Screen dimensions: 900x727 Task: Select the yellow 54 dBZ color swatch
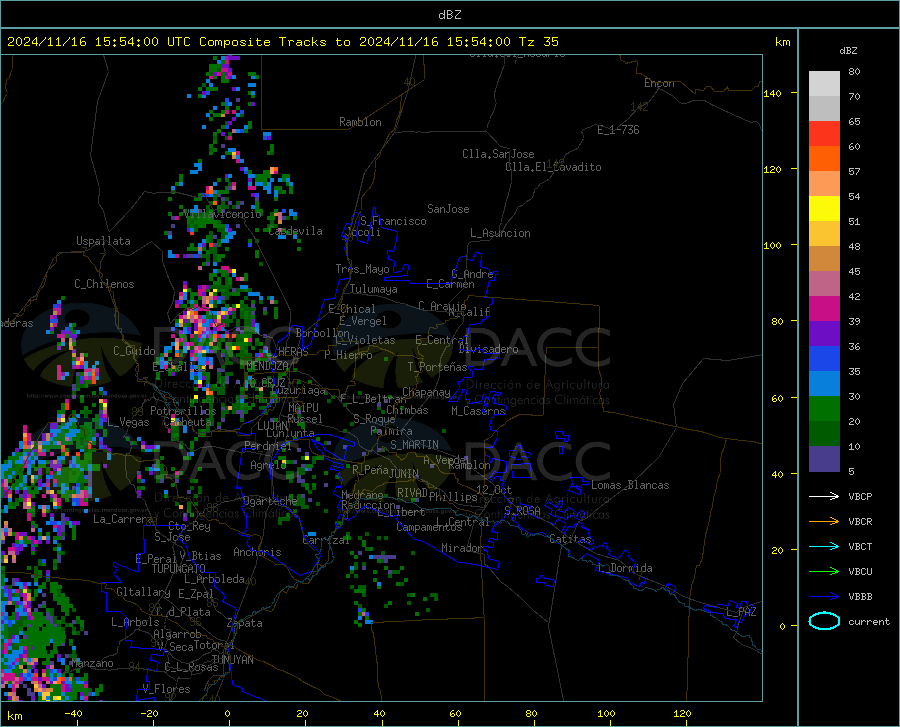824,209
